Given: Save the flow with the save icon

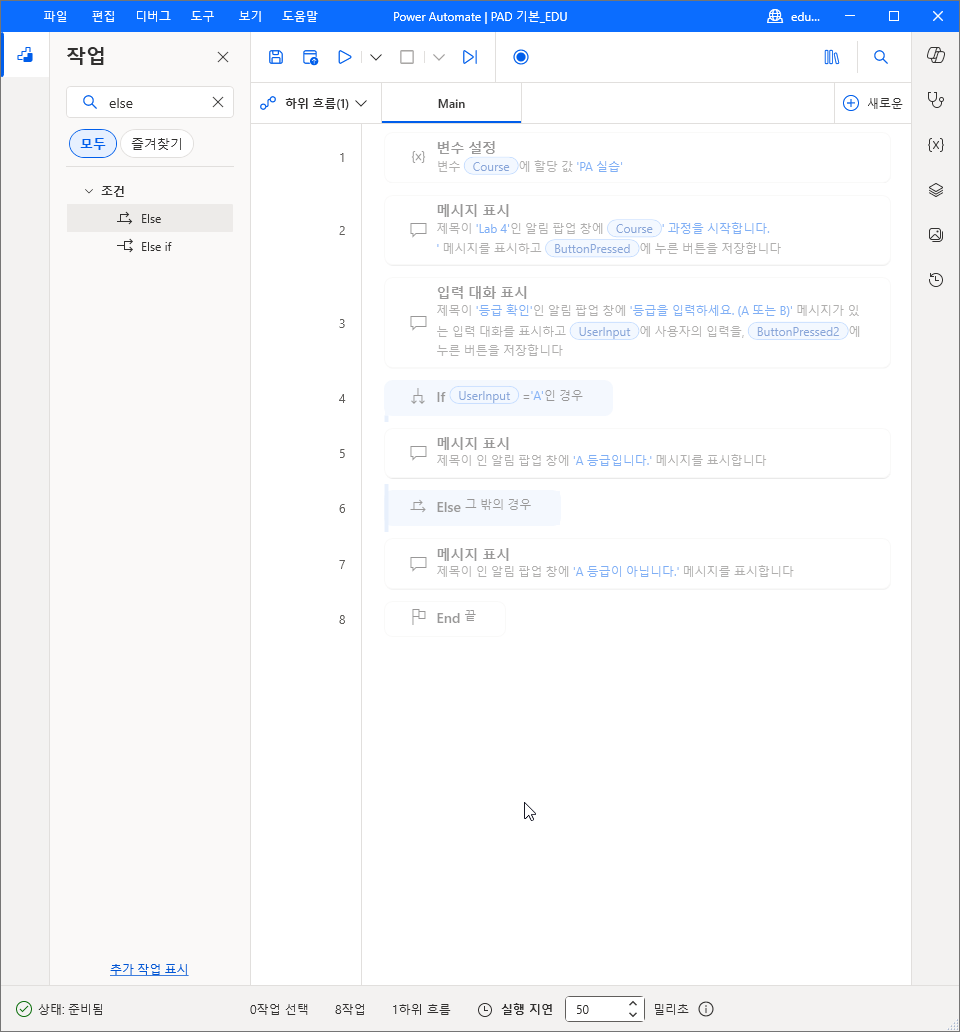Looking at the screenshot, I should (x=276, y=57).
